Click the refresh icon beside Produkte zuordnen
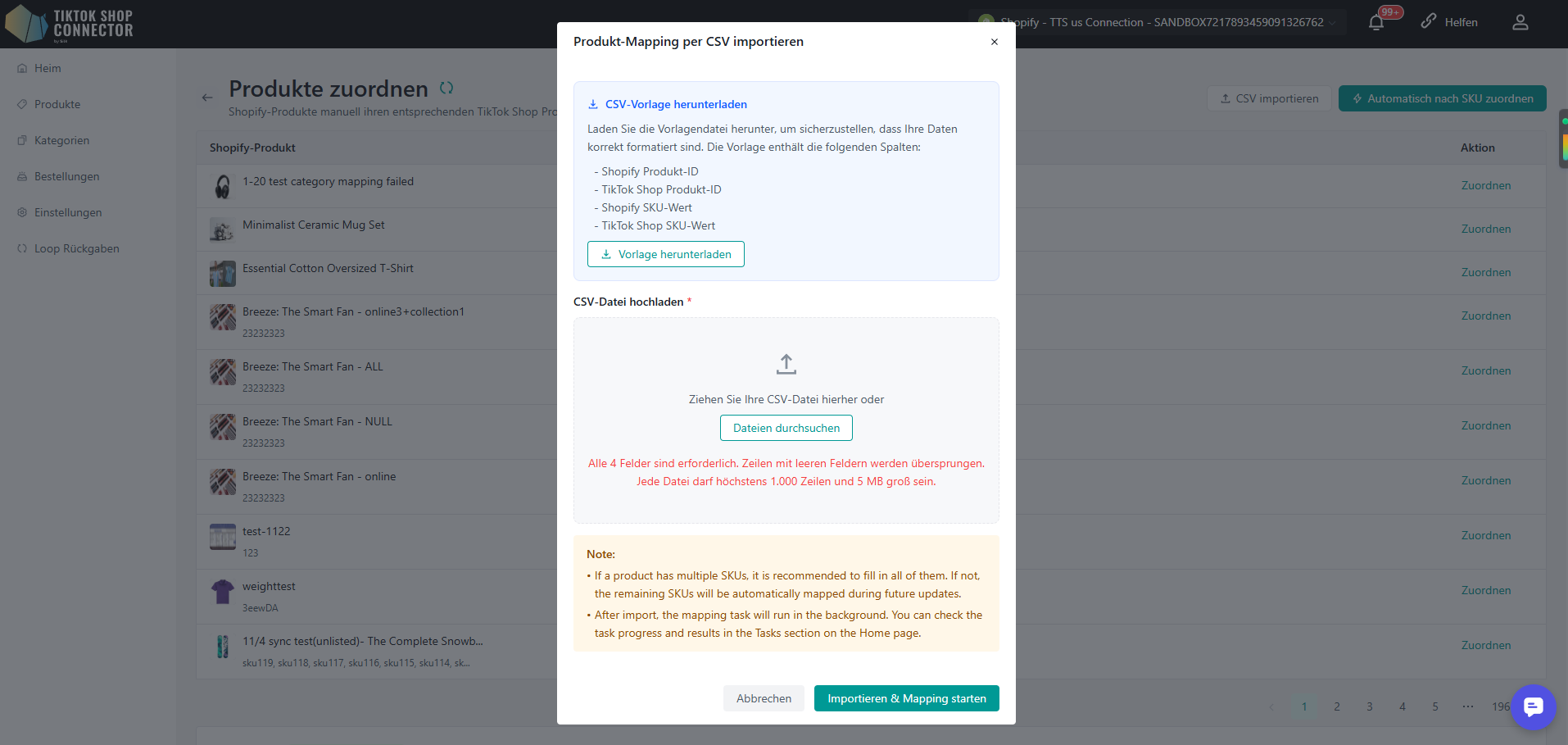The height and width of the screenshot is (745, 1568). click(x=446, y=88)
